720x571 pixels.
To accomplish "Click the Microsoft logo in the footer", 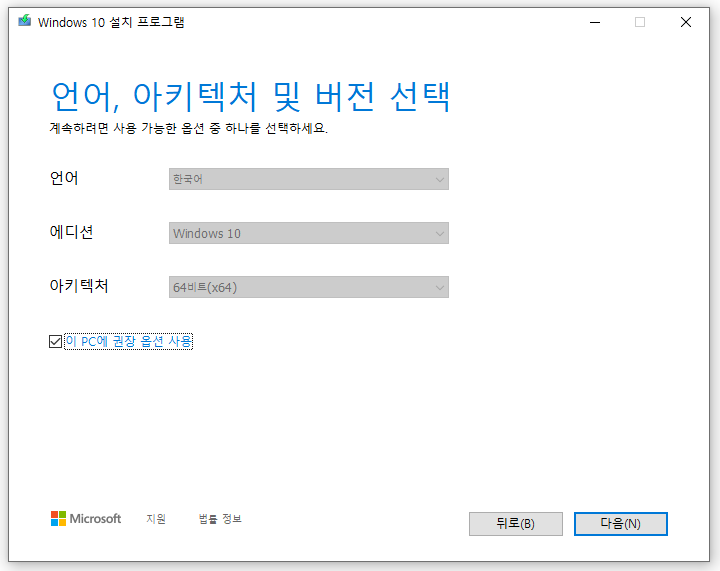I will pos(86,519).
